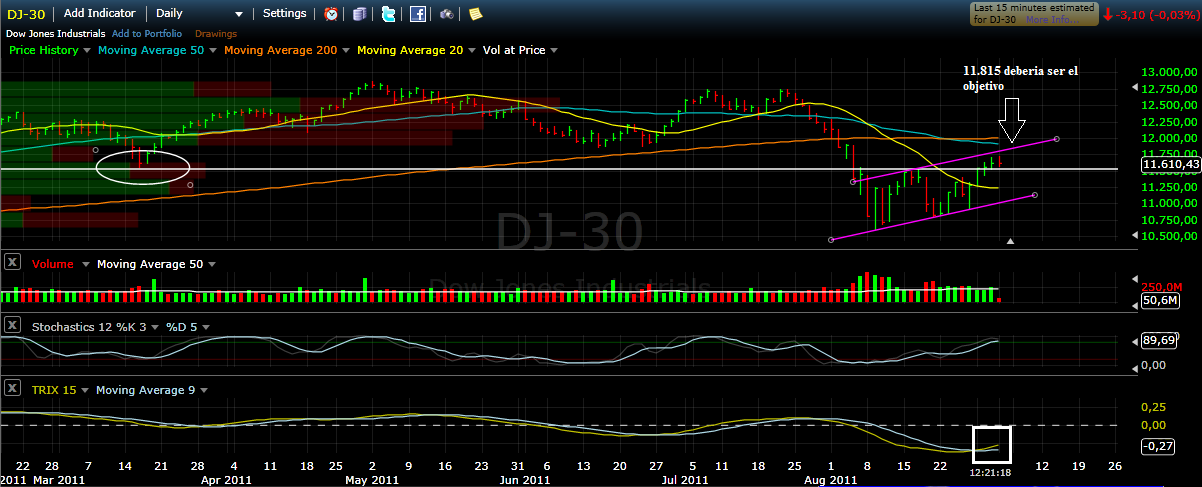Click the camera snapshot icon
1202x487 pixels.
coord(447,14)
